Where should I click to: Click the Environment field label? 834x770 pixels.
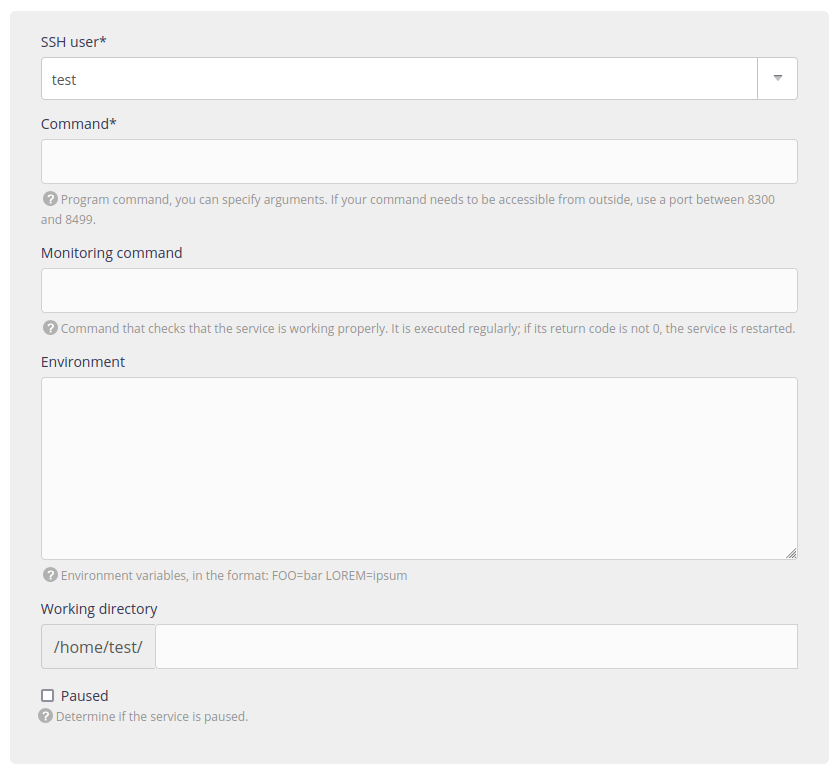point(83,362)
